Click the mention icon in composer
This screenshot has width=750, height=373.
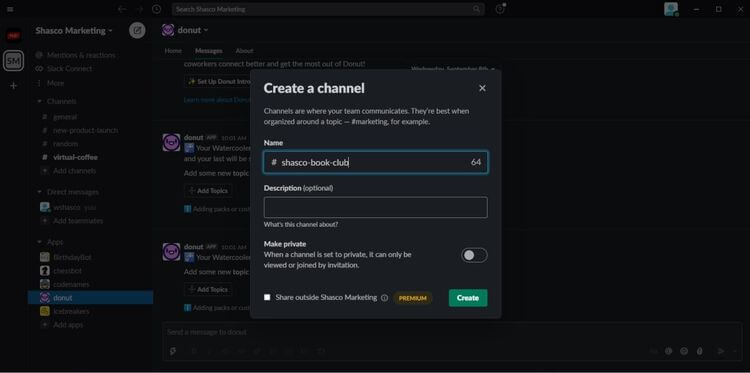click(x=668, y=351)
